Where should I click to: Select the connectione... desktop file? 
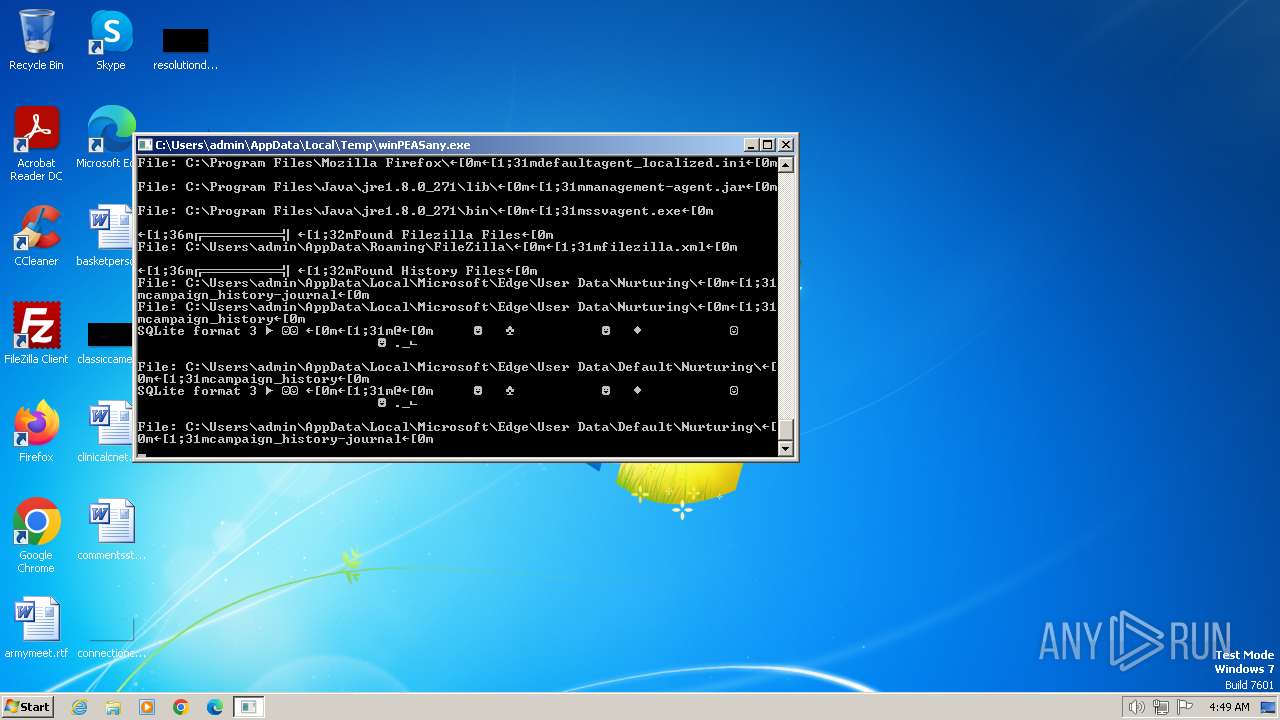tap(111, 640)
